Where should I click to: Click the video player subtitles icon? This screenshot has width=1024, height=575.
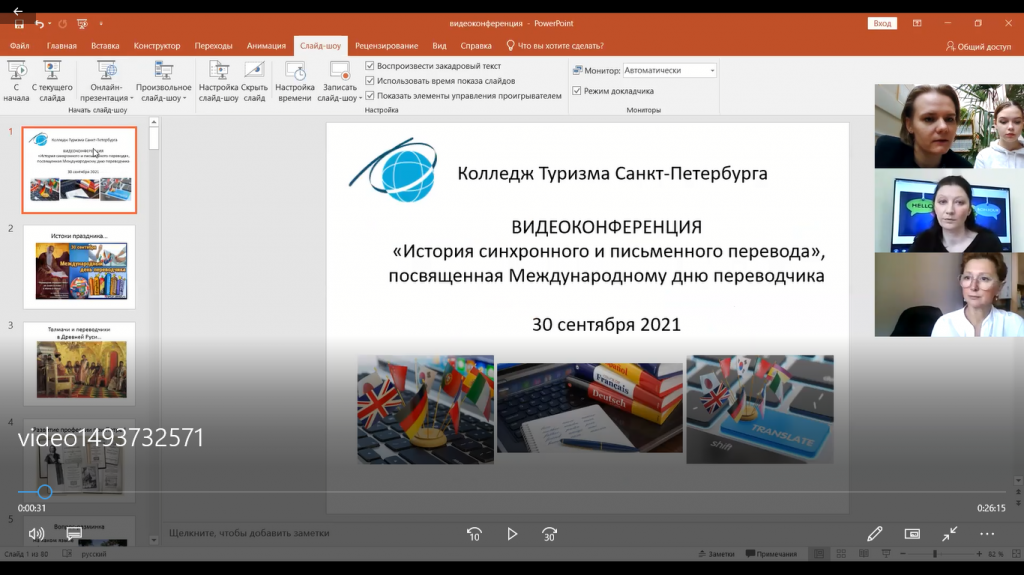[x=74, y=534]
